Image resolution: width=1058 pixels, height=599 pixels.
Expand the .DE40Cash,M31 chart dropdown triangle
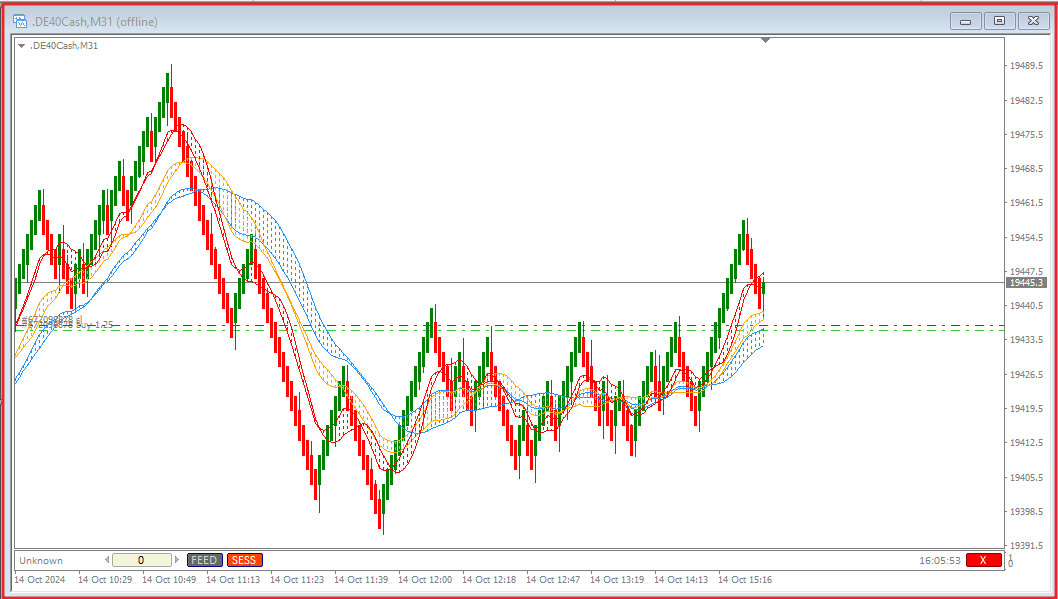point(22,46)
